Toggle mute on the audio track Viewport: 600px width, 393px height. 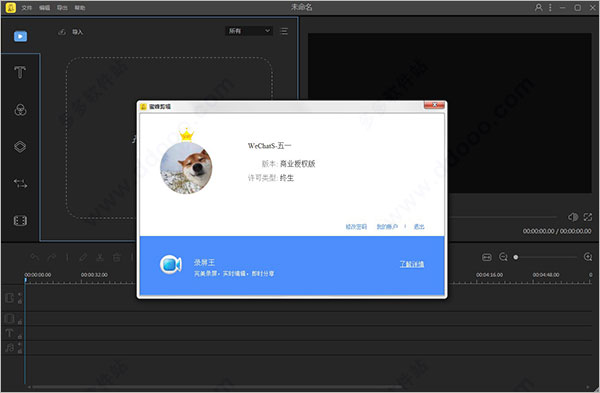pyautogui.click(x=20, y=344)
